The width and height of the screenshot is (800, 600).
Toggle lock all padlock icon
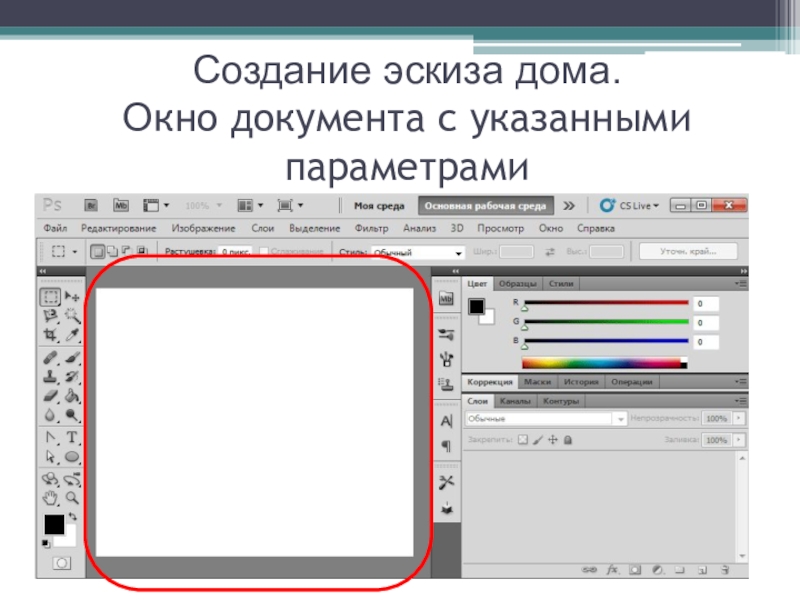568,440
